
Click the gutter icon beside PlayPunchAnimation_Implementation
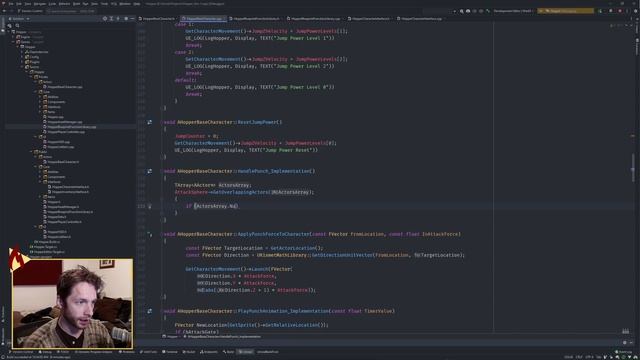click(x=150, y=311)
